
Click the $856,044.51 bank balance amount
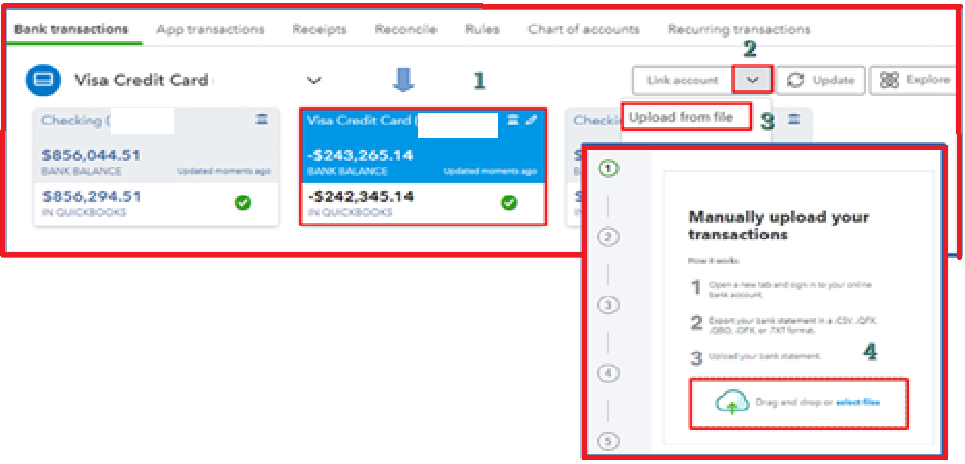click(x=91, y=156)
